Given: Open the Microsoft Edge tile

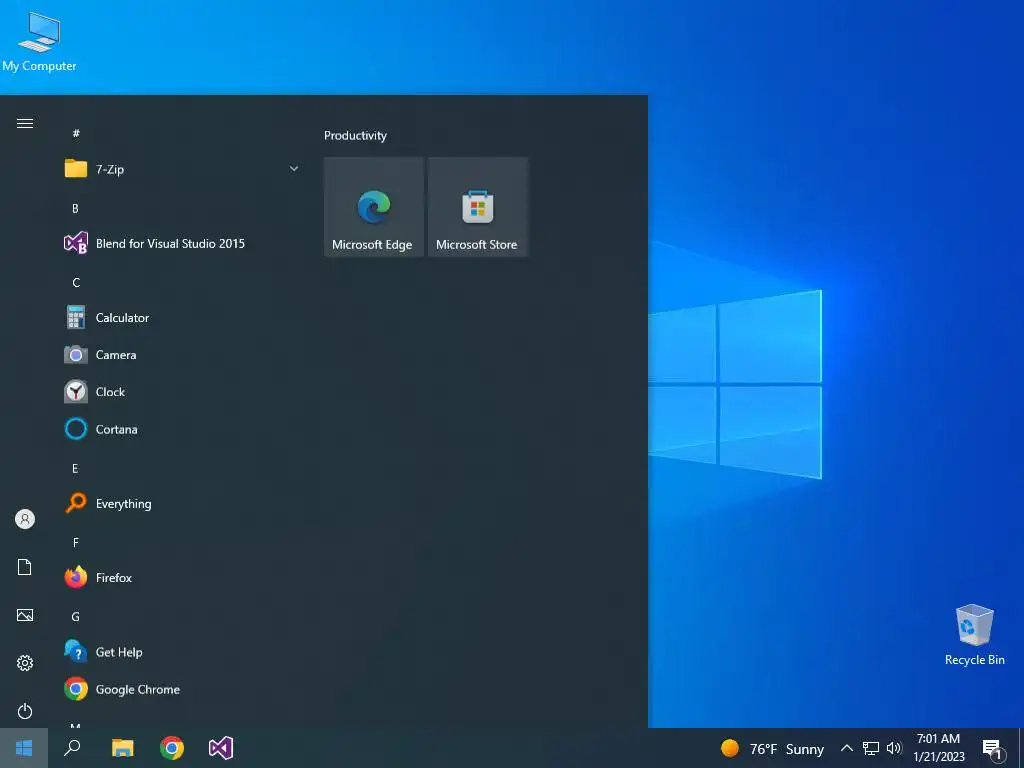Looking at the screenshot, I should click(x=374, y=207).
